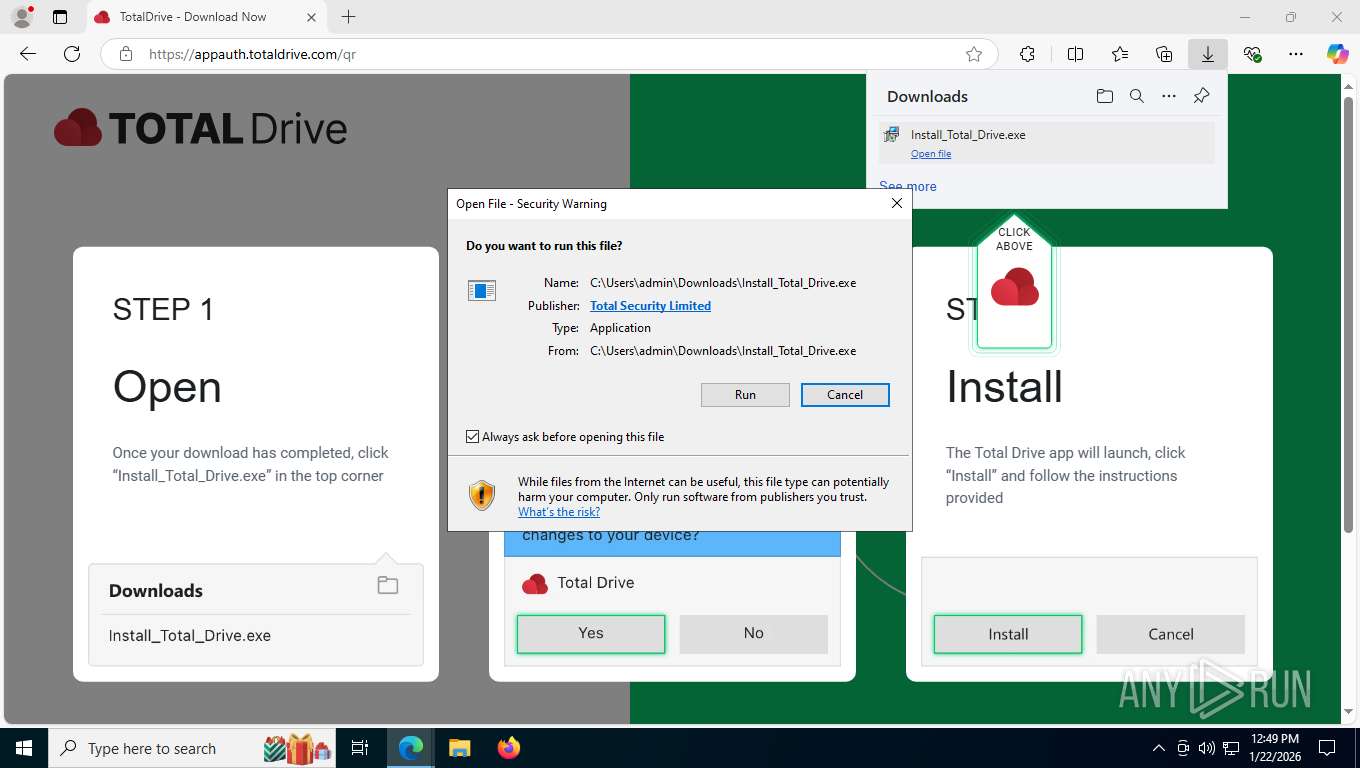Viewport: 1360px width, 768px height.
Task: Open network status tray icon
Action: (1231, 748)
